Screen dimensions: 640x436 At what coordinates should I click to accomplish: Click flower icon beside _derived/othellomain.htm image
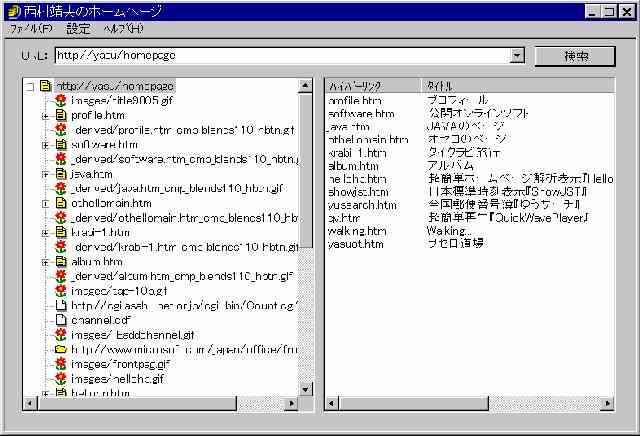[x=61, y=218]
